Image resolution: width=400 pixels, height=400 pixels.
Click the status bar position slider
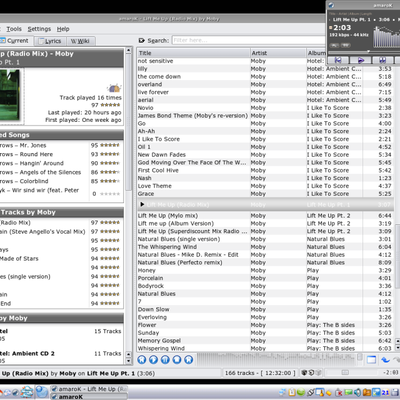pyautogui.click(x=345, y=373)
